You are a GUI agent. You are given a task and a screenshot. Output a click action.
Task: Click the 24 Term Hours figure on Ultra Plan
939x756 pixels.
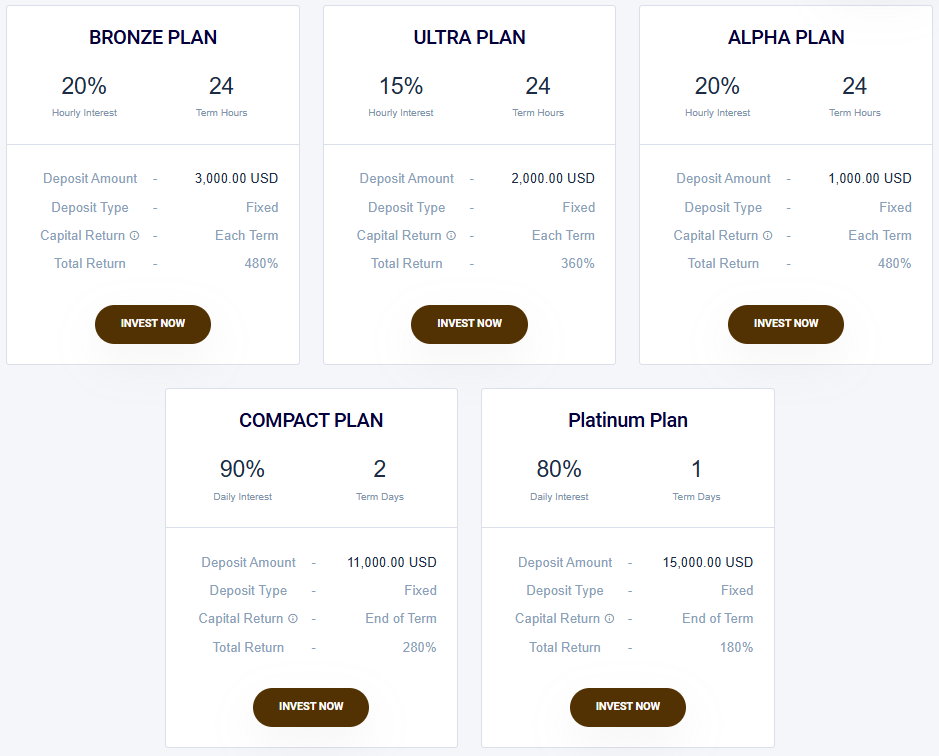pos(538,86)
